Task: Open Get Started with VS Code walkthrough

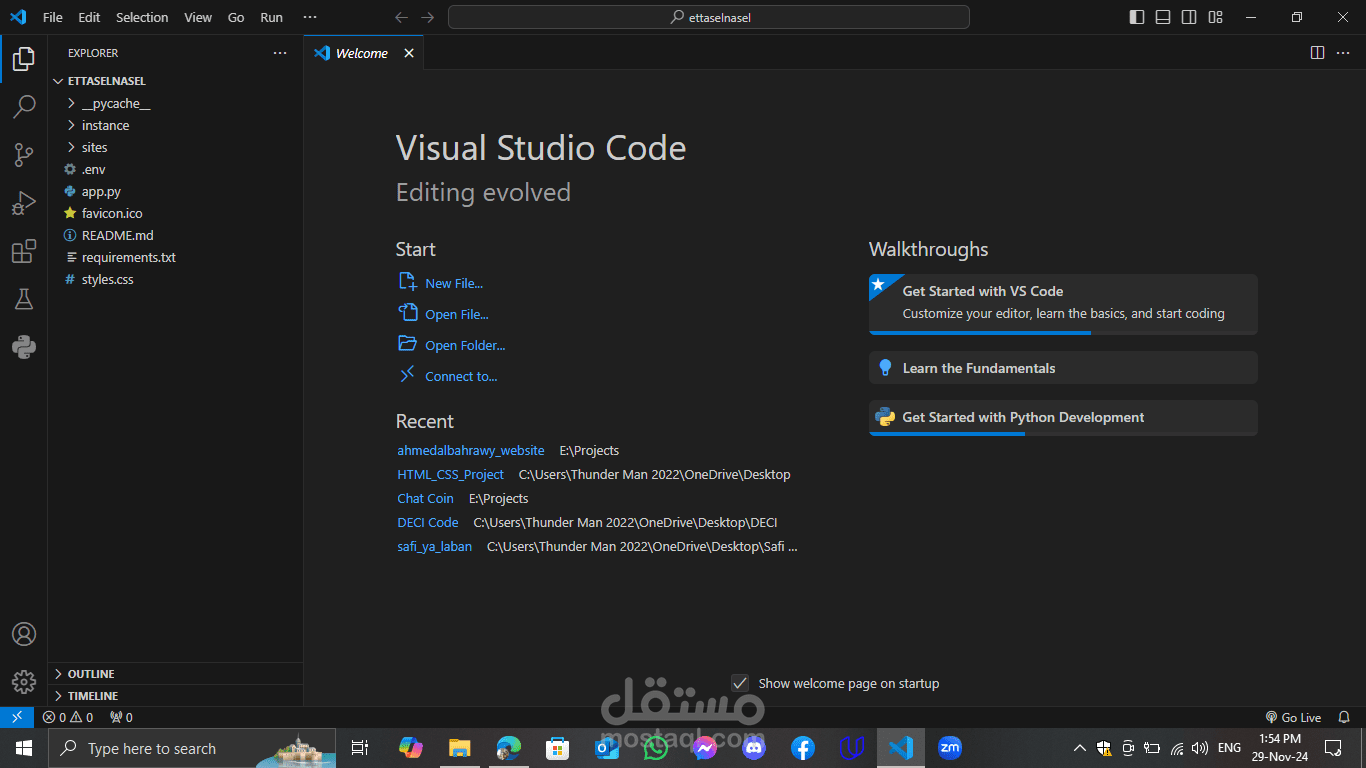Action: [x=1063, y=304]
